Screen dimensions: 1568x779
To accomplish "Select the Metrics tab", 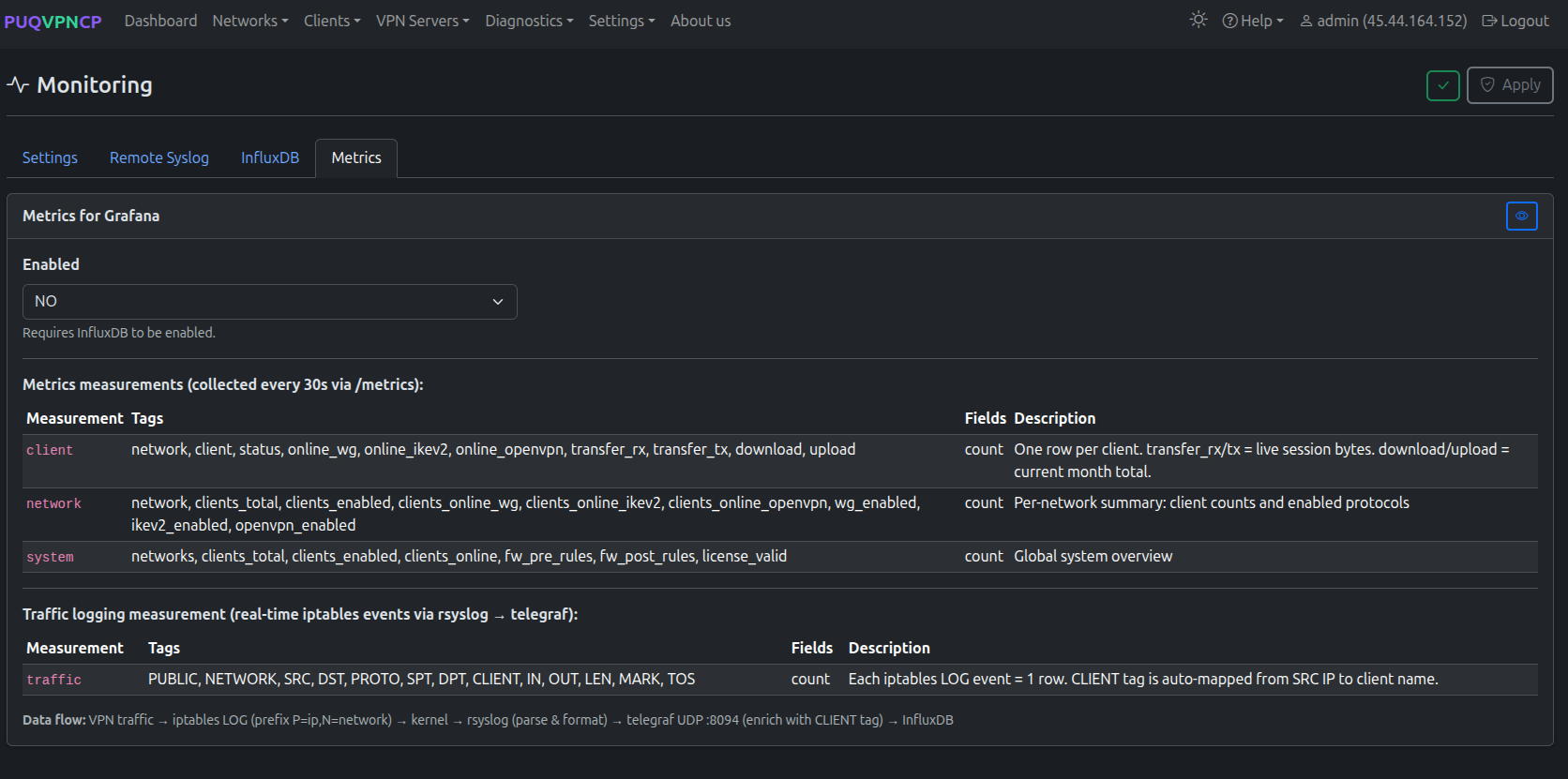I will (356, 157).
